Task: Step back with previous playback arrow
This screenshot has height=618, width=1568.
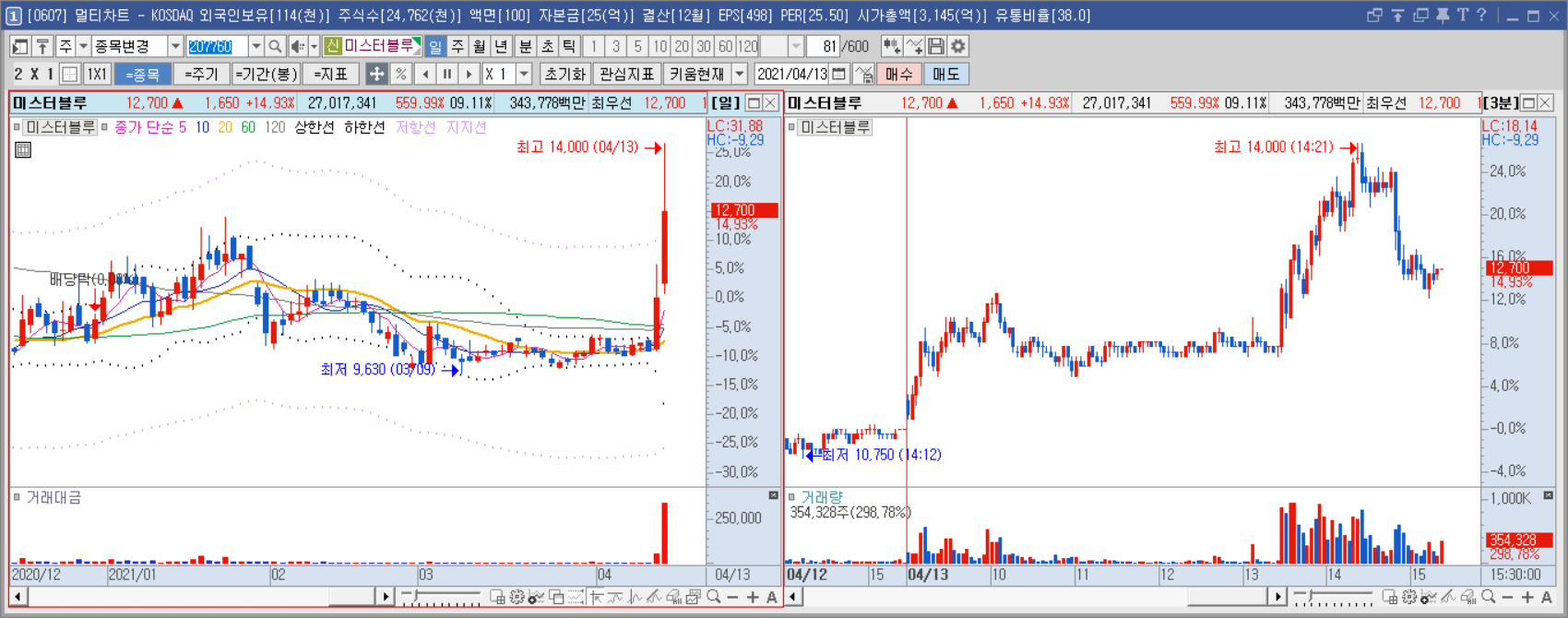Action: click(425, 74)
